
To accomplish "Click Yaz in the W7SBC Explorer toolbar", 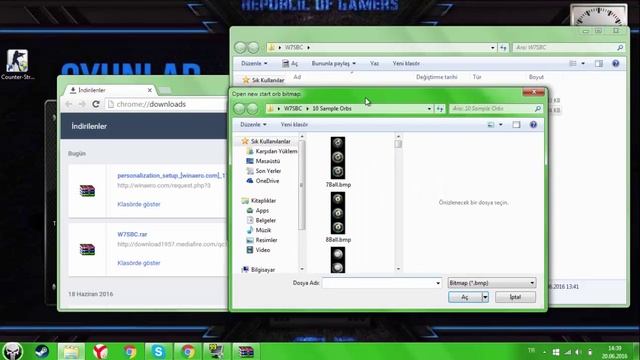I will (374, 63).
